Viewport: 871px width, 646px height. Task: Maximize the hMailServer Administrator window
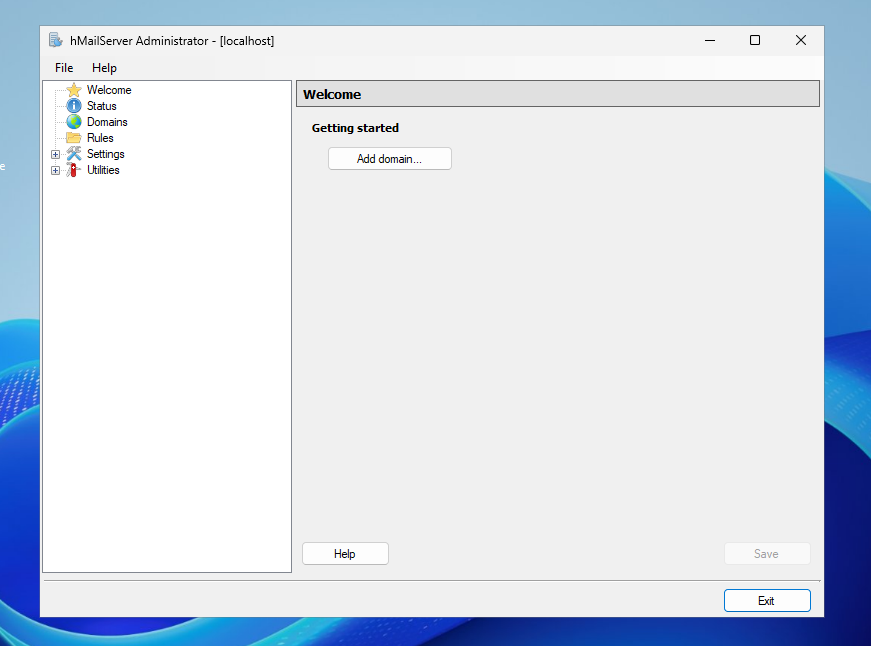point(755,41)
